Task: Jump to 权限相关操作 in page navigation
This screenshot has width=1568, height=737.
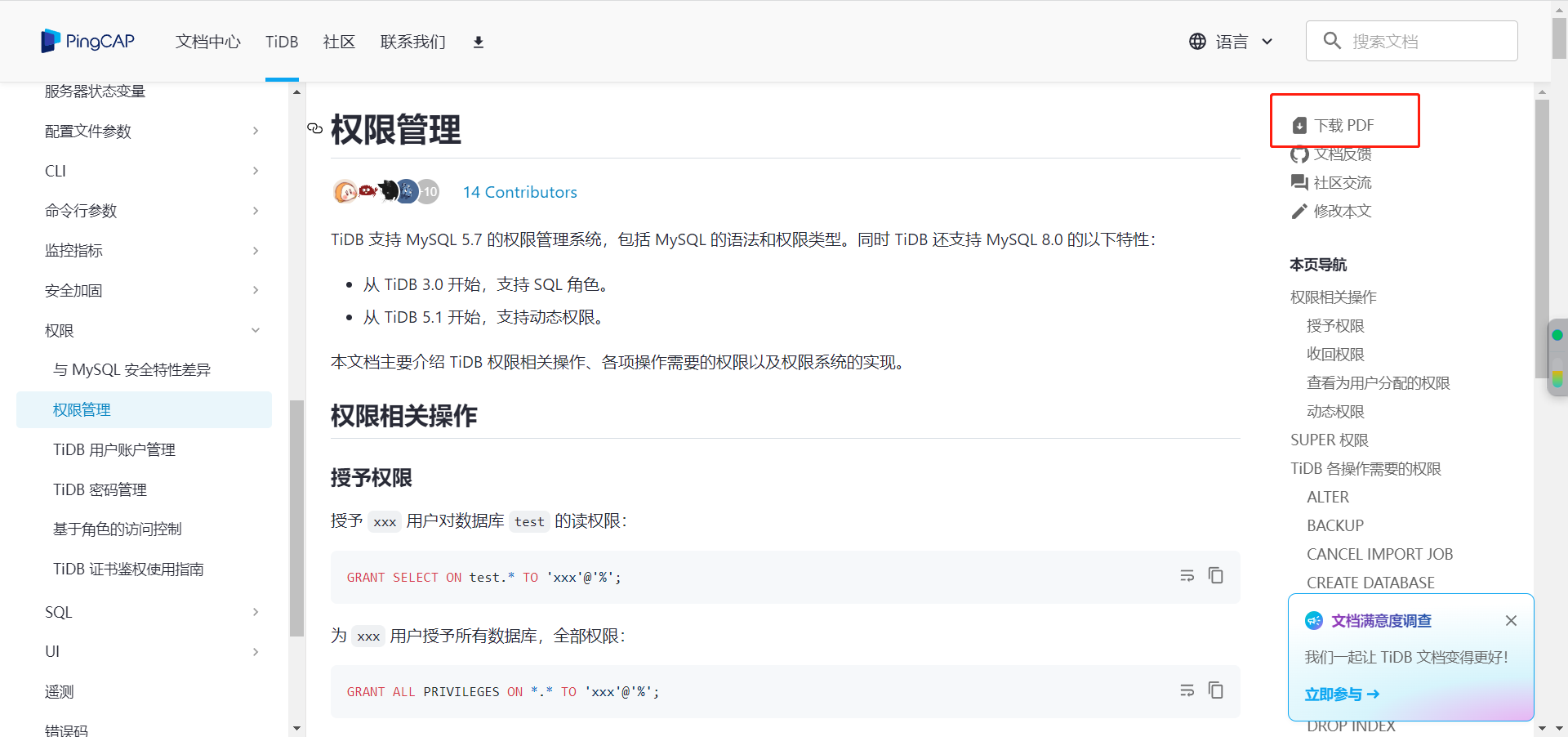Action: point(1334,297)
